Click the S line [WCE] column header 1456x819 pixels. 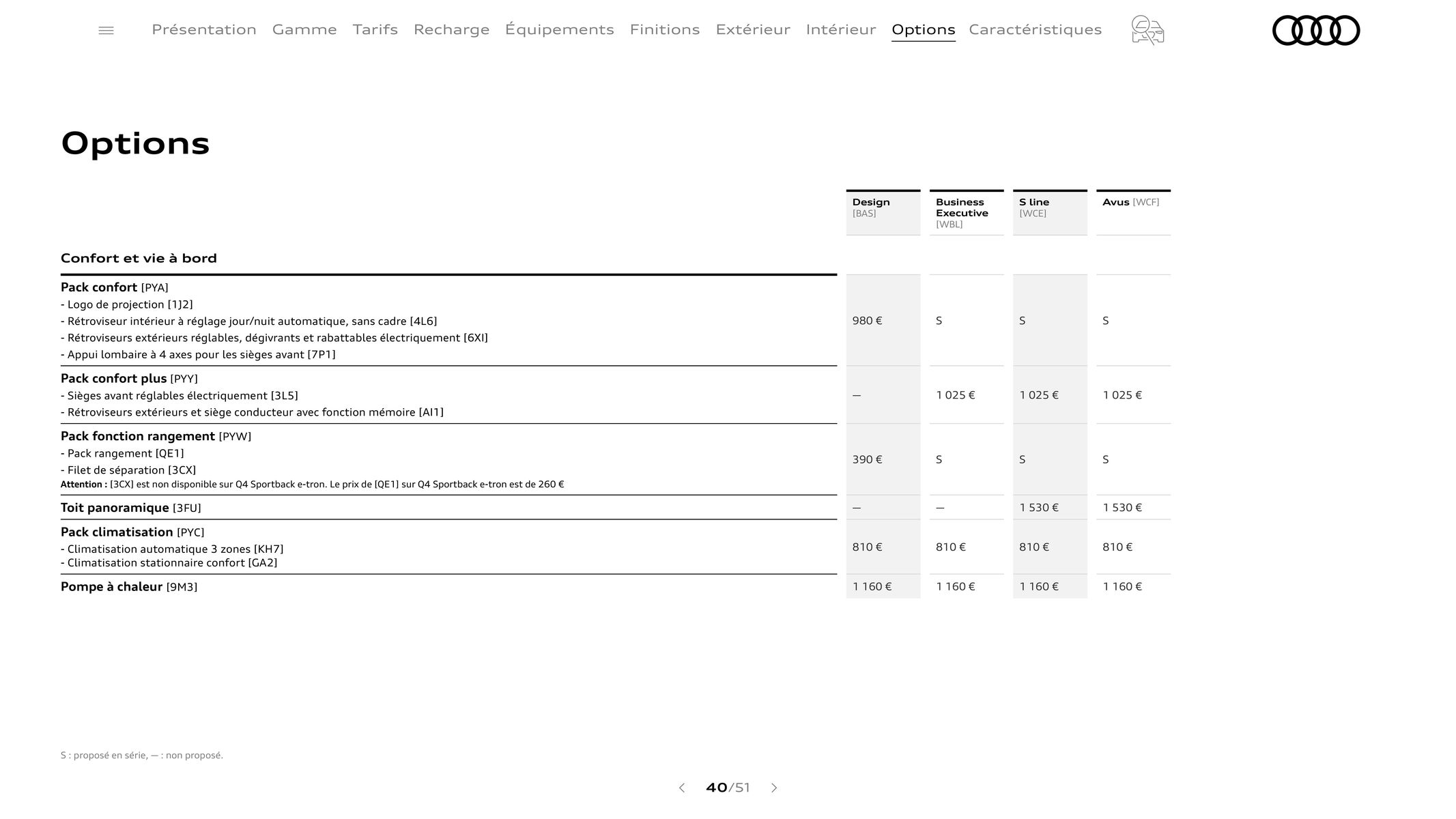pyautogui.click(x=1050, y=213)
